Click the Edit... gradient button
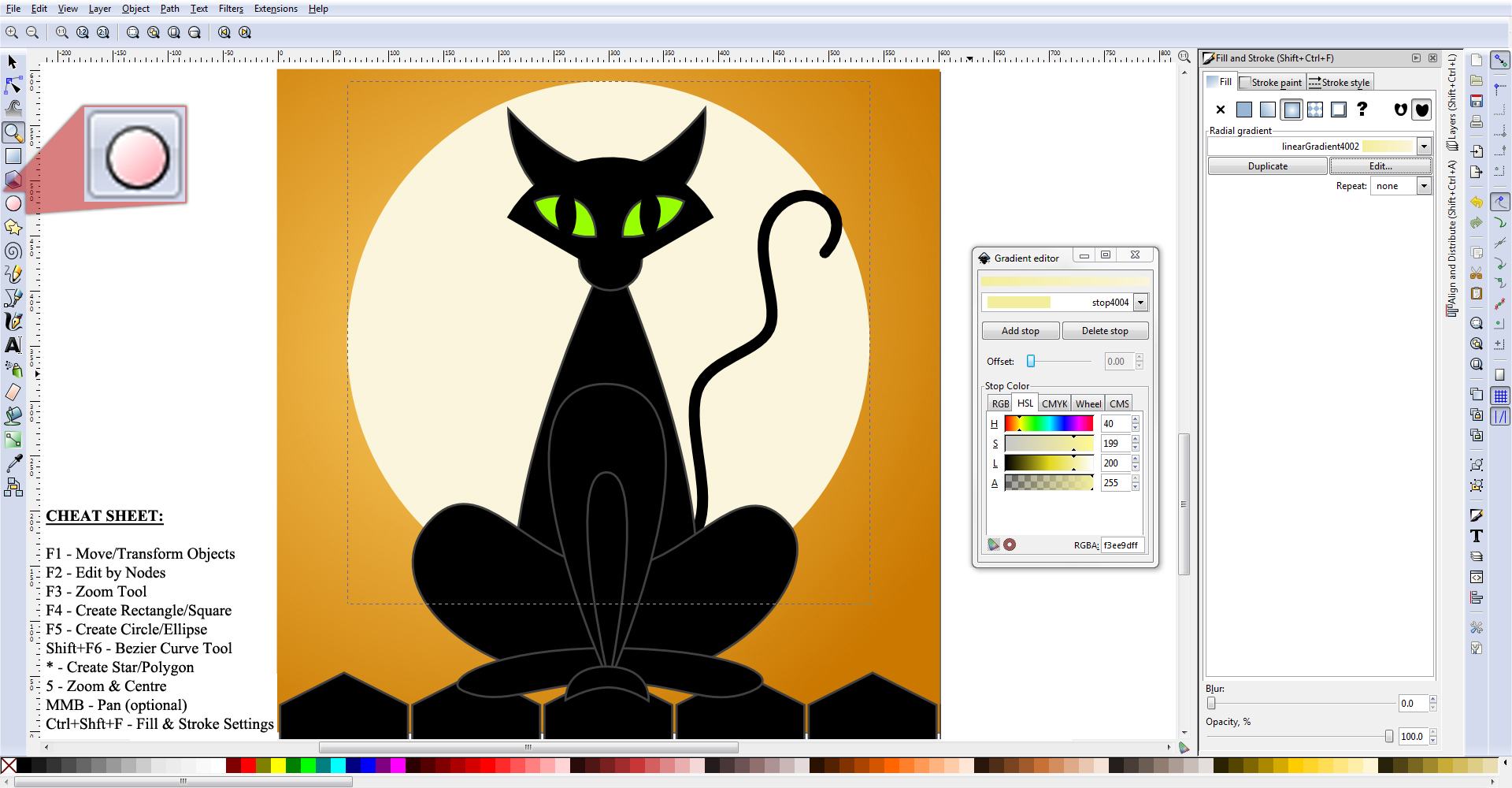The width and height of the screenshot is (1512, 788). [x=1380, y=166]
